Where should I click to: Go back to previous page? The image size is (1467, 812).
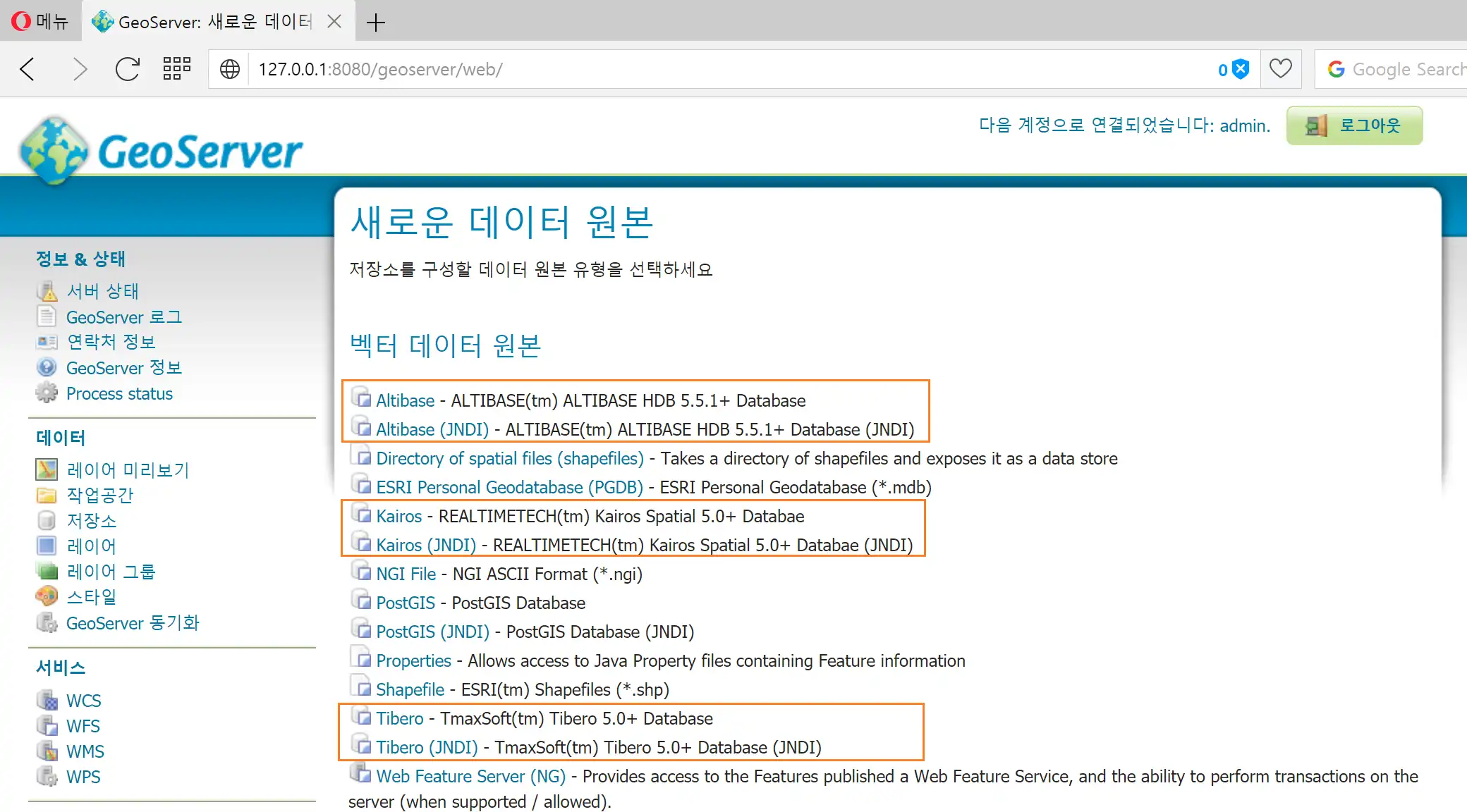(28, 69)
